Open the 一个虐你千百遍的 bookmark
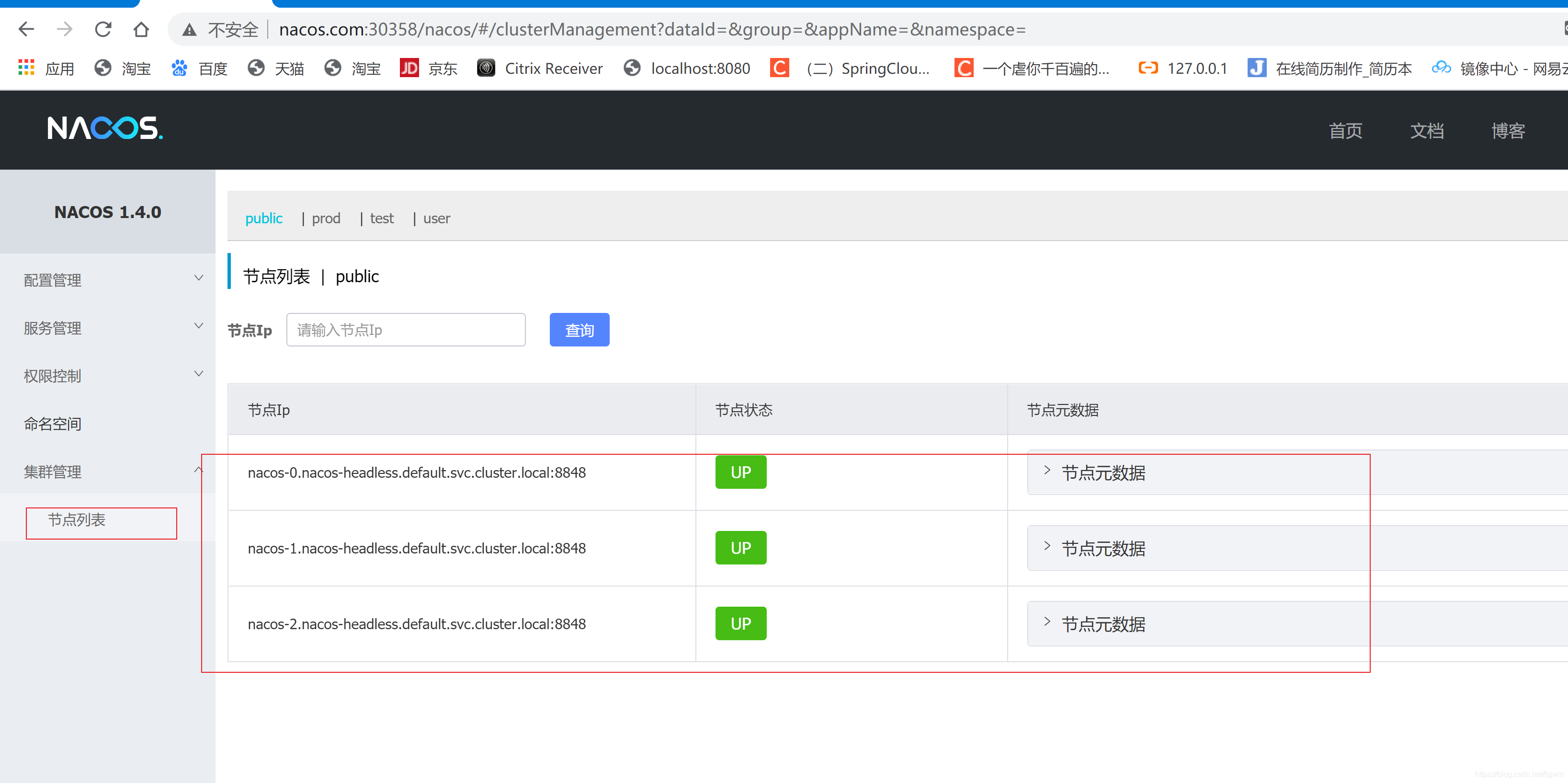 [x=1032, y=68]
